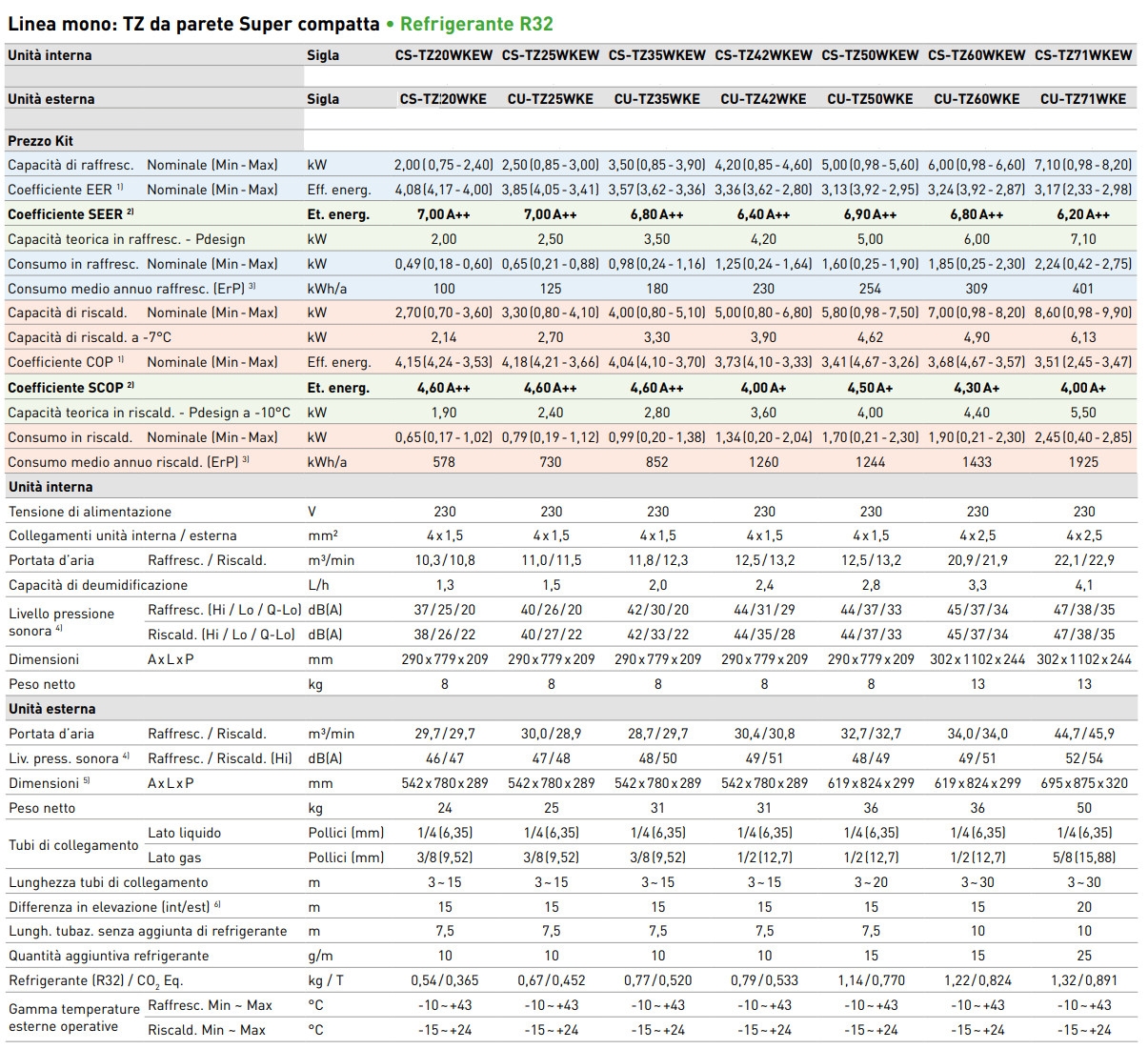Click the "mm²" unit cell
Image resolution: width=1148 pixels, height=1049 pixels.
tap(323, 535)
